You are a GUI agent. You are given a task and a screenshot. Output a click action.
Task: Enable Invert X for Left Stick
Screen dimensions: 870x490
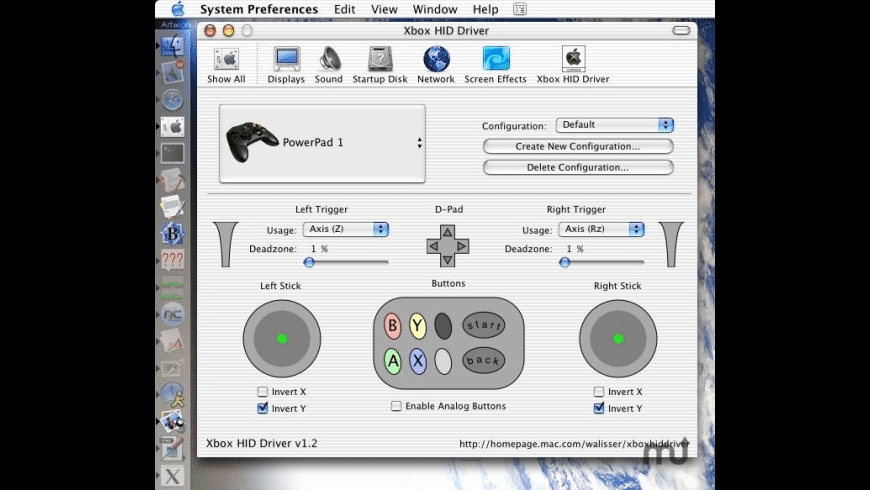coord(263,392)
